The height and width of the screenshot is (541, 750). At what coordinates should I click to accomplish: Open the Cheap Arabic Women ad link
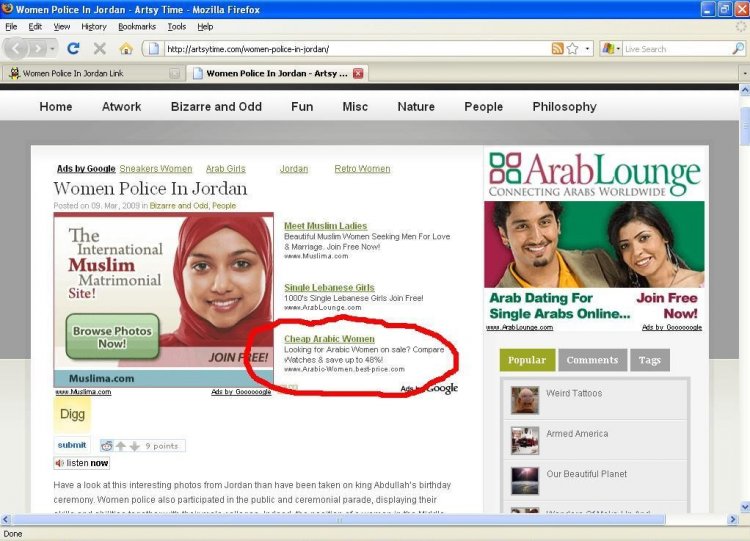tap(329, 339)
